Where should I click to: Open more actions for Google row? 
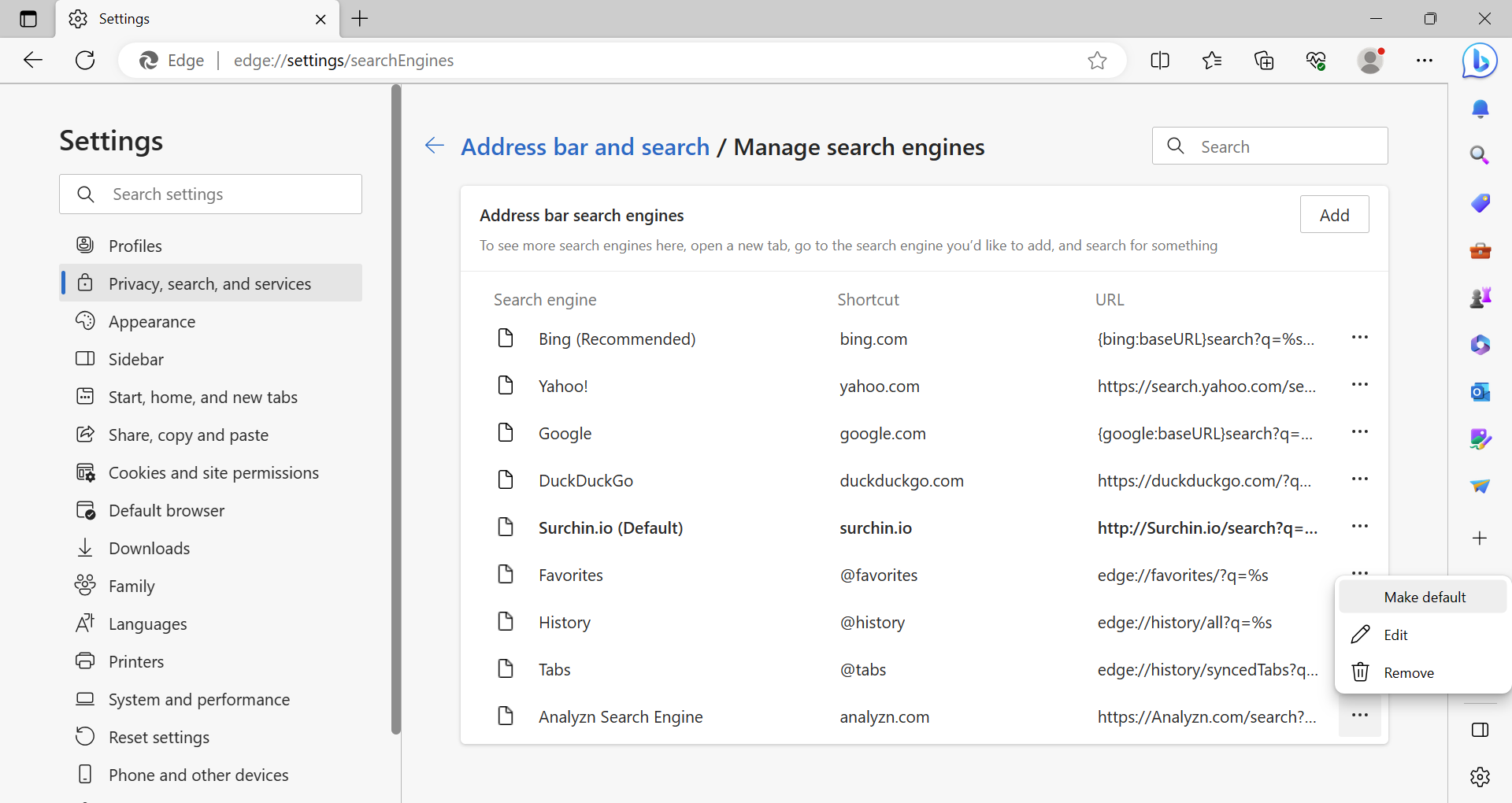1360,432
